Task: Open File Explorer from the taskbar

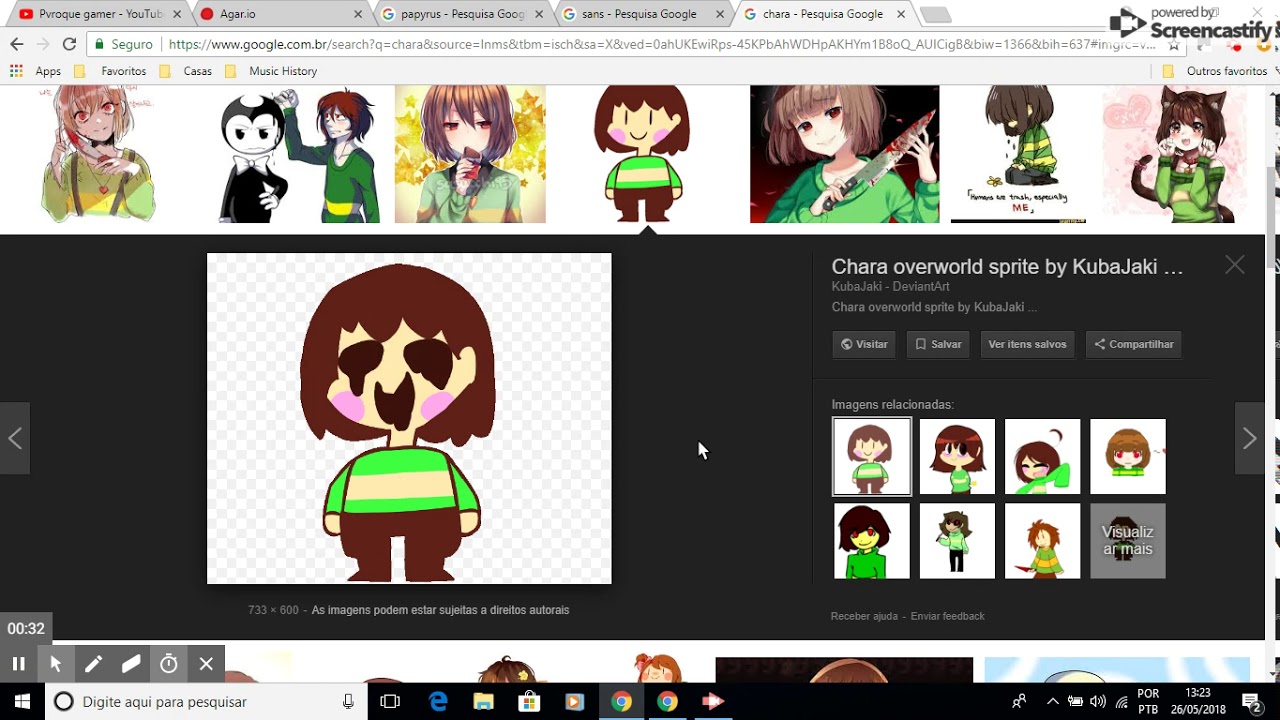Action: (483, 701)
